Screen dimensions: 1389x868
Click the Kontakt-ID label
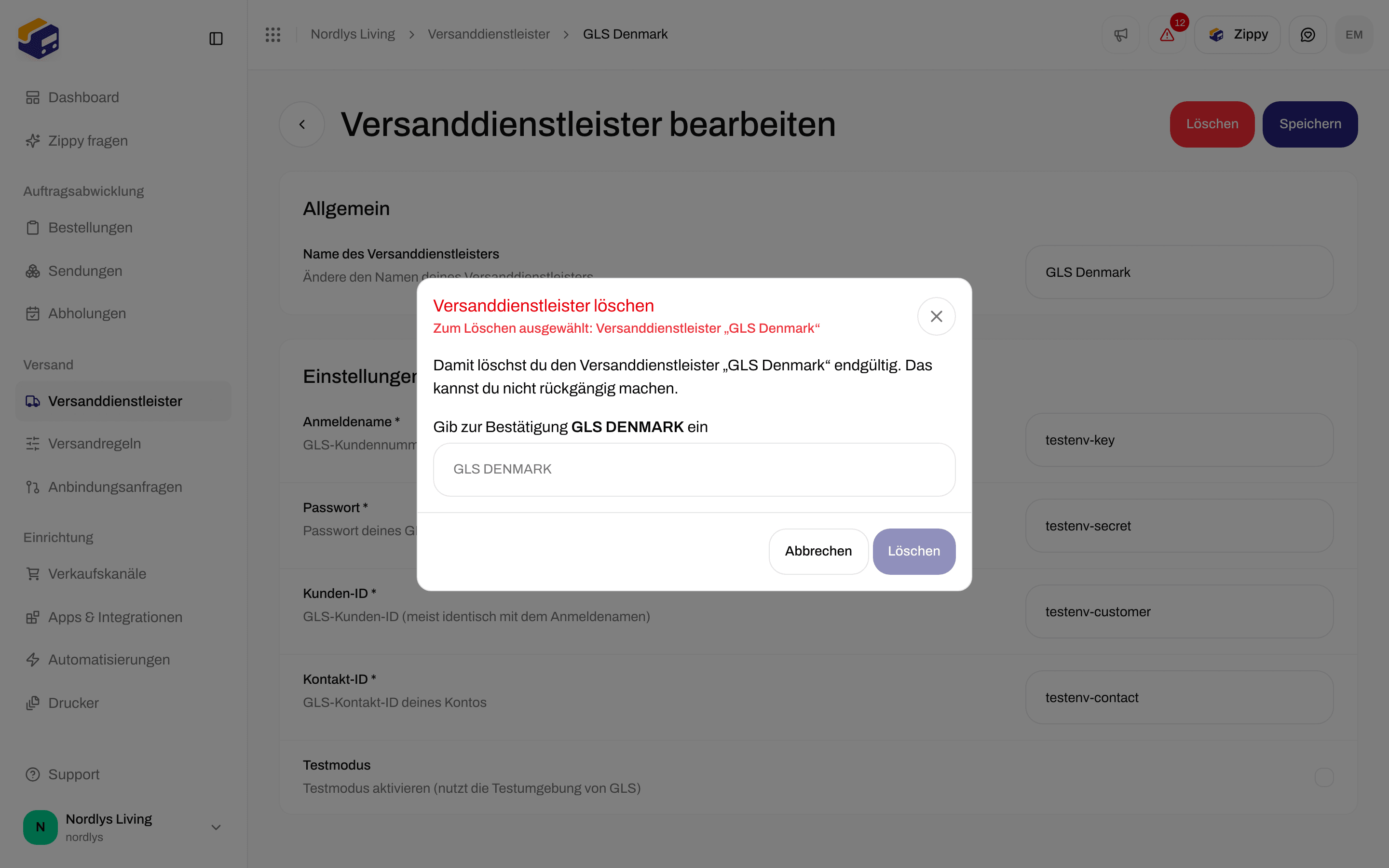click(x=339, y=679)
